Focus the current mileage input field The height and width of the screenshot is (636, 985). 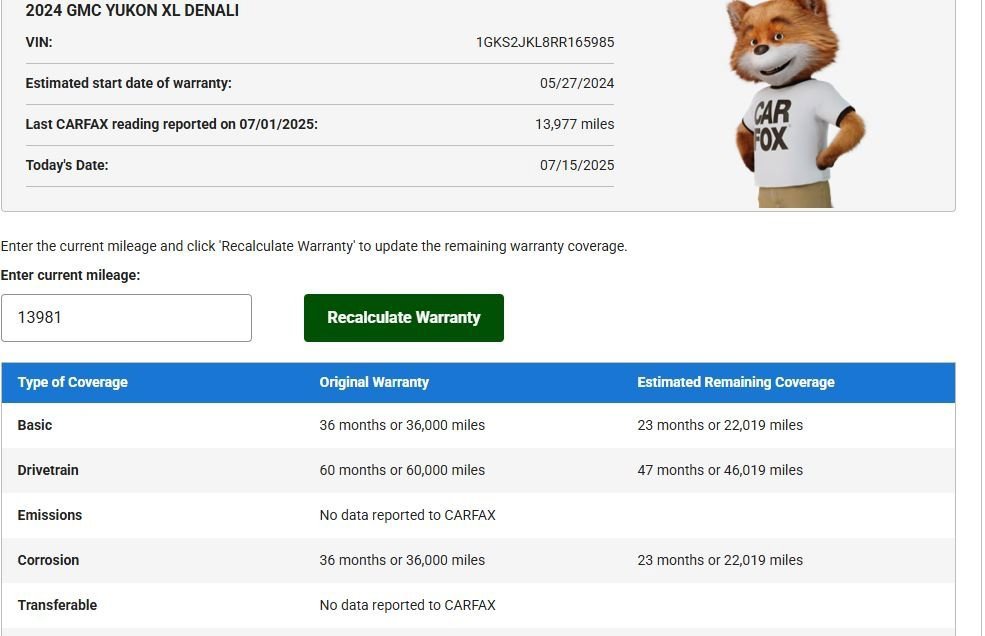pos(126,318)
